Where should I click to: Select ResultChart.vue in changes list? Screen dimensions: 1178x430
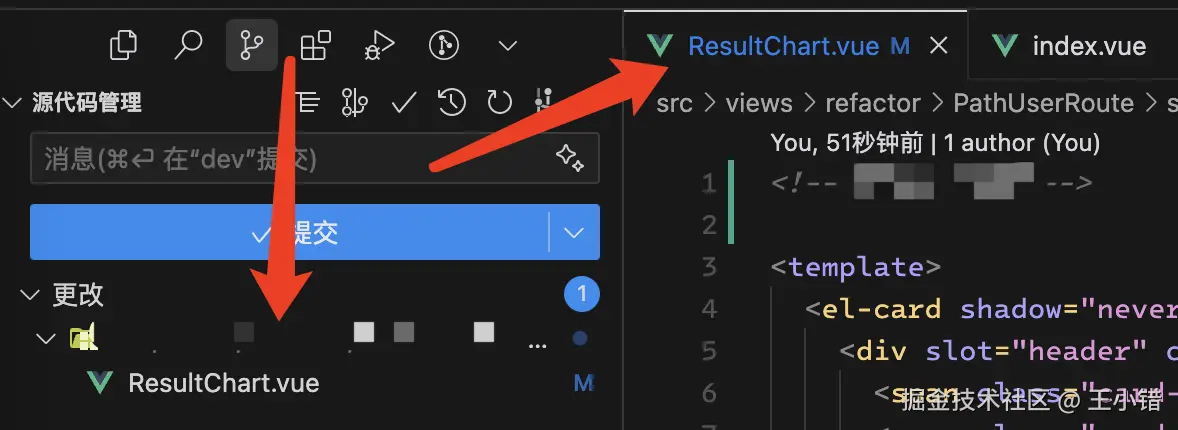pyautogui.click(x=223, y=383)
